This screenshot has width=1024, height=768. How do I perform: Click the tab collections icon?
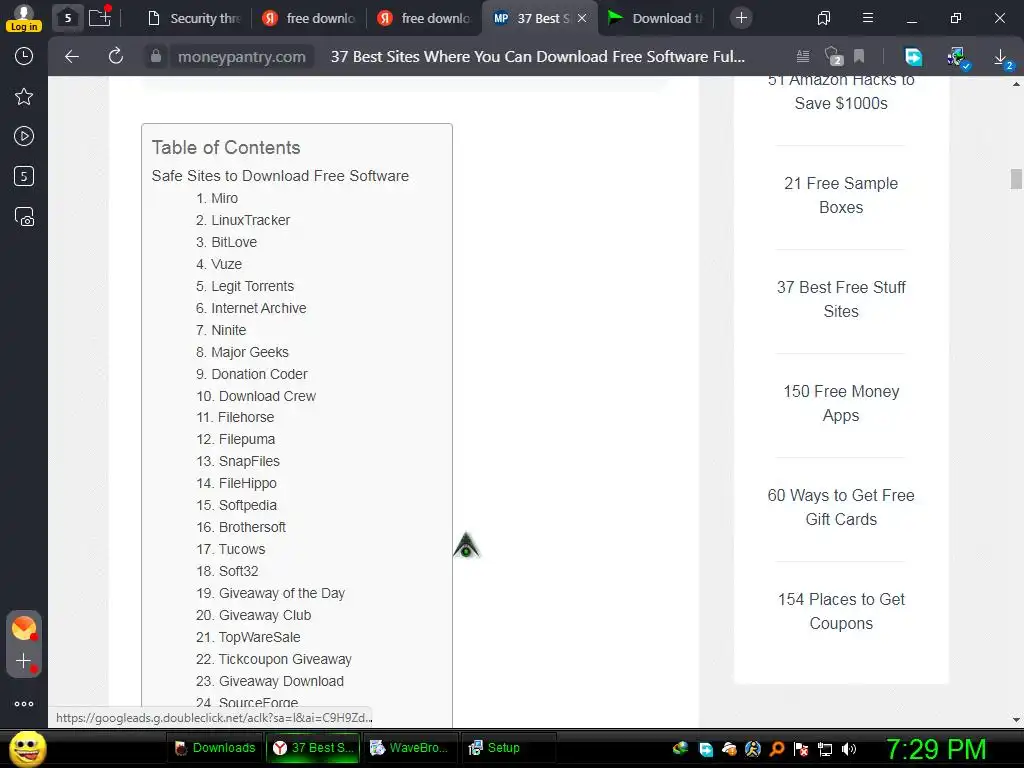(x=824, y=18)
